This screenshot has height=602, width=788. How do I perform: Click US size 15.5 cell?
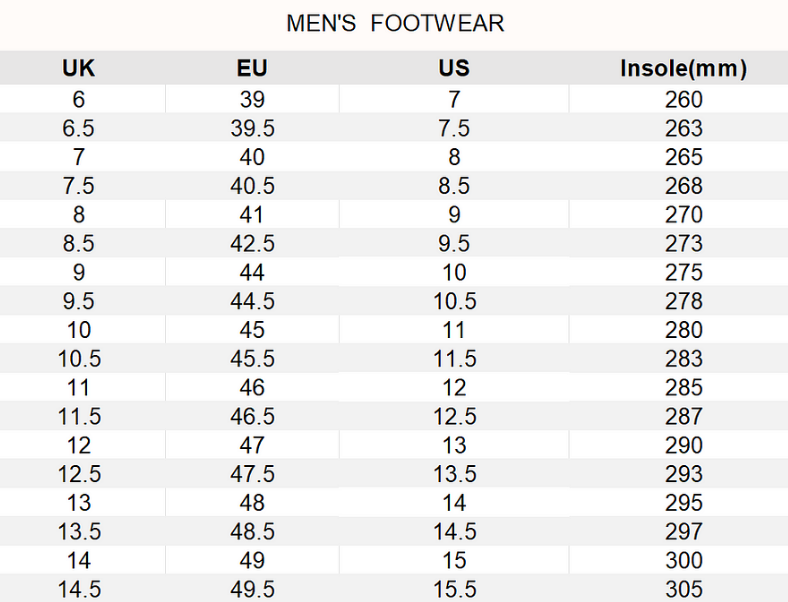454,590
